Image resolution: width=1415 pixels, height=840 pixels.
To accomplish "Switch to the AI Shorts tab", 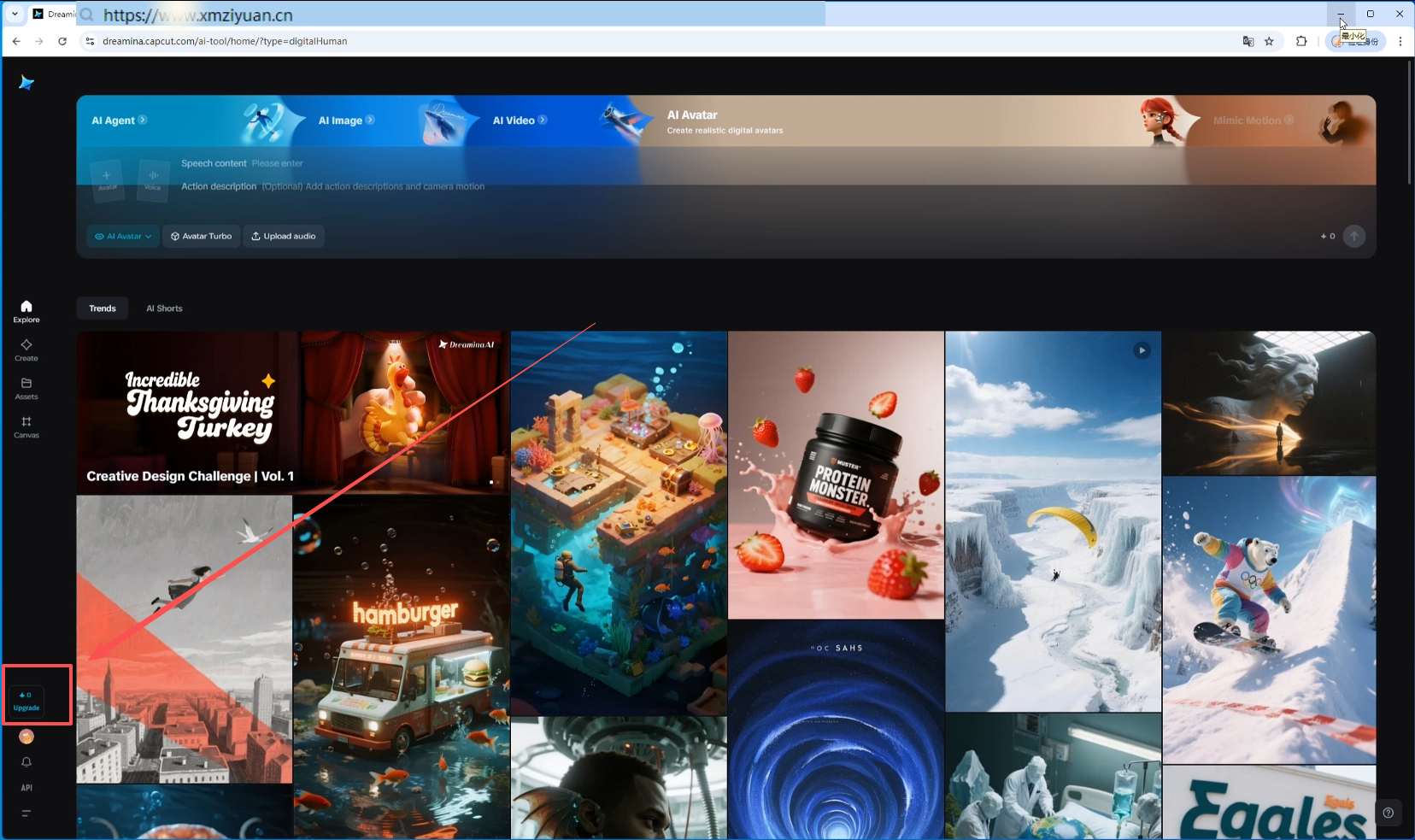I will [164, 308].
